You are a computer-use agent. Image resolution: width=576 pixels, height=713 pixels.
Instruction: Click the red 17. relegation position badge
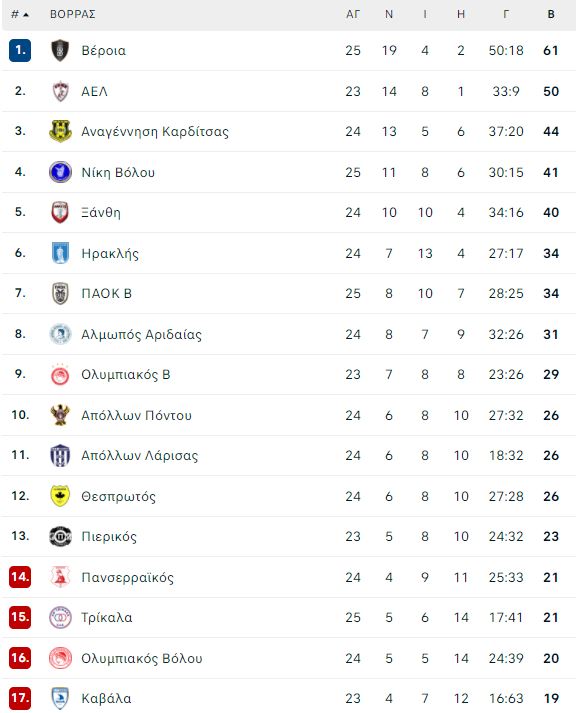point(20,698)
